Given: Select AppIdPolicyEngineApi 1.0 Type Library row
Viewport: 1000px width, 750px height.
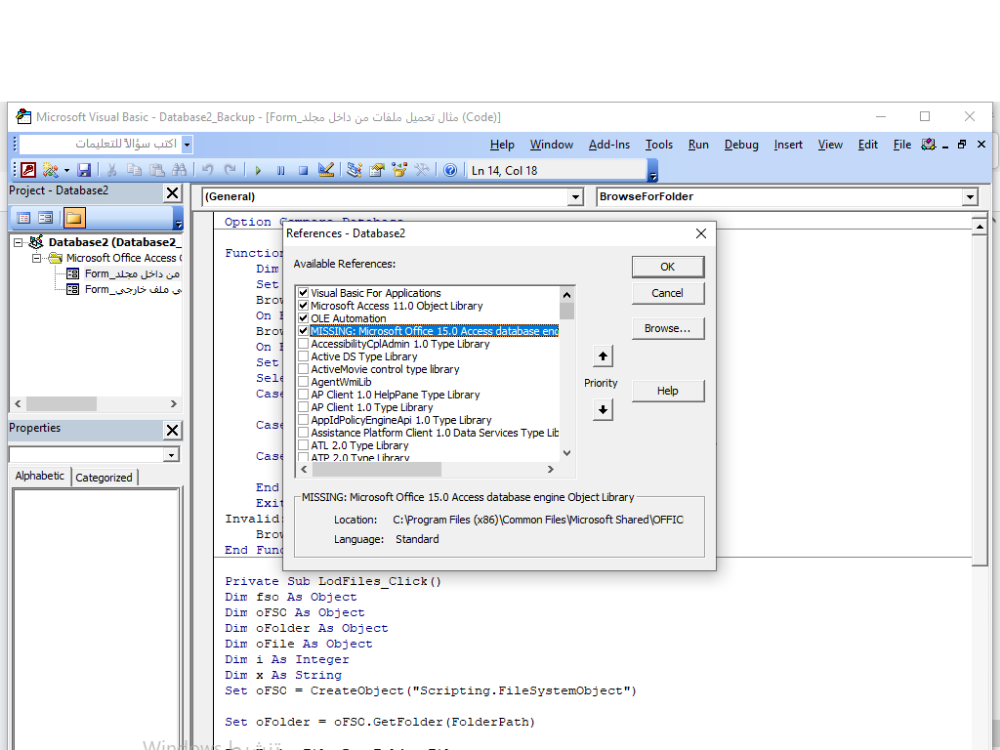Looking at the screenshot, I should click(x=401, y=420).
